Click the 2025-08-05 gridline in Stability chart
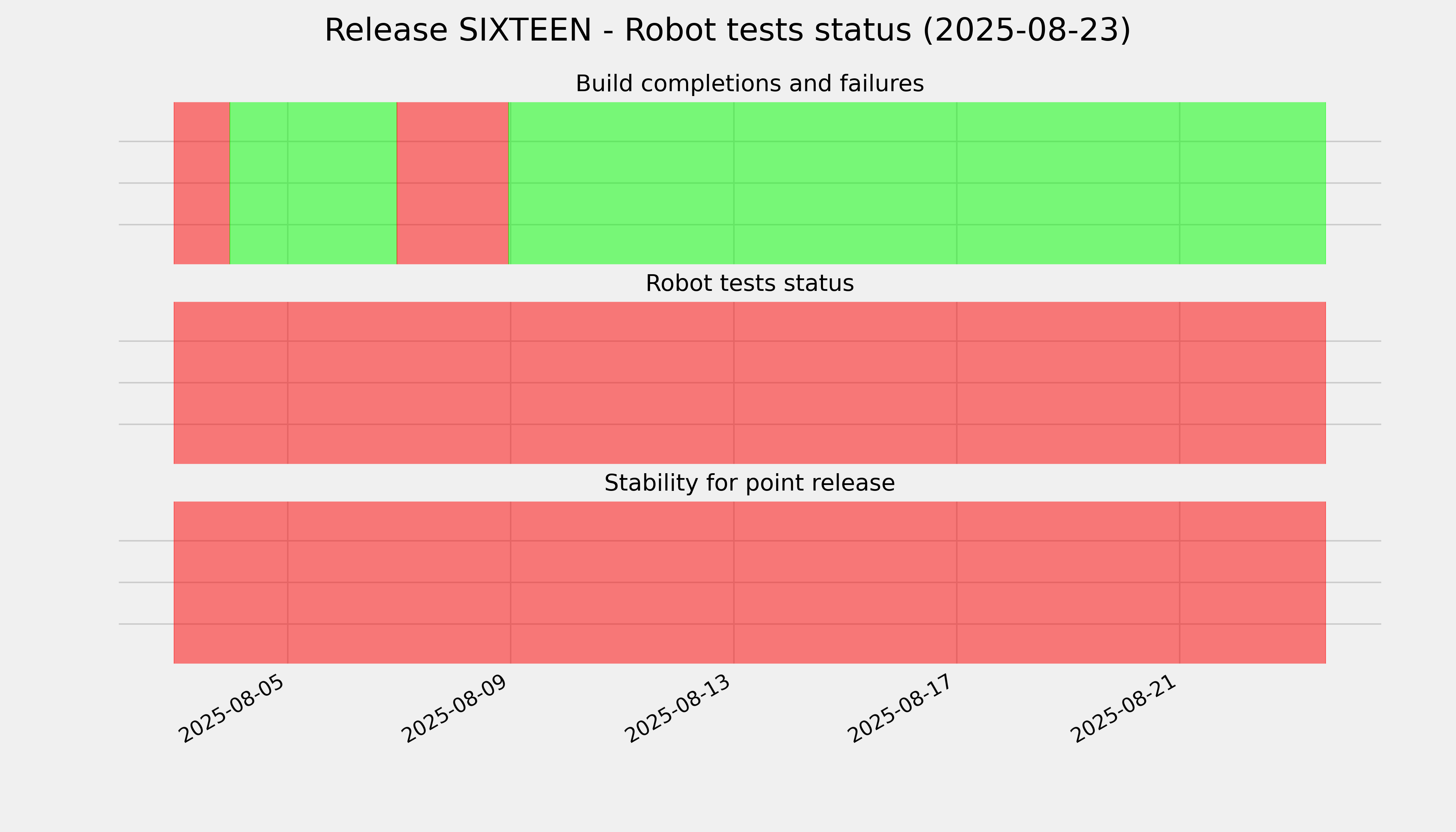This screenshot has width=1456, height=832. tap(287, 582)
